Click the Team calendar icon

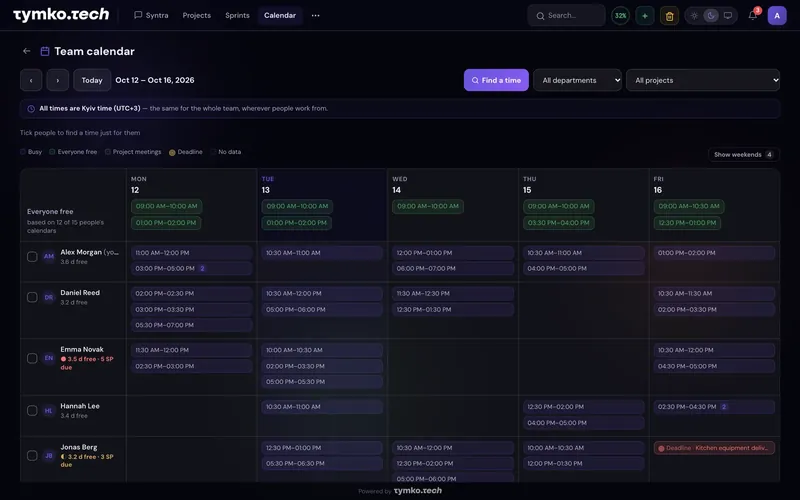point(45,51)
